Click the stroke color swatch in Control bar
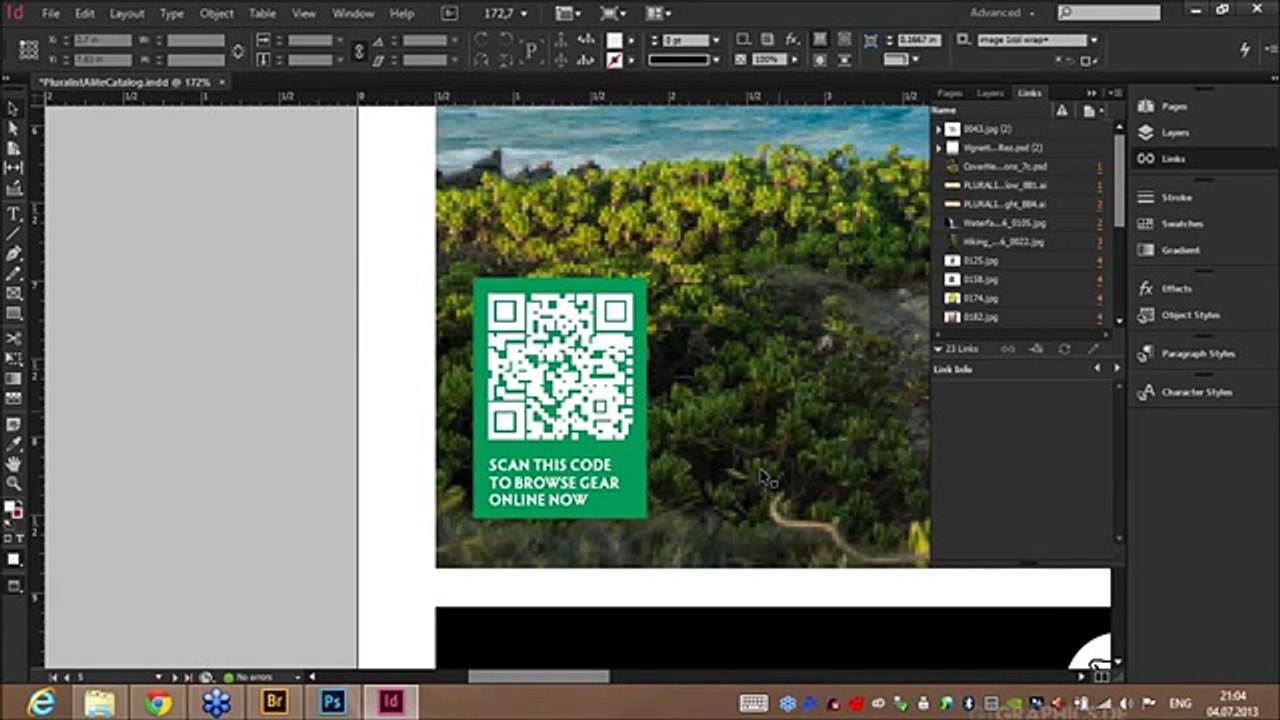Viewport: 1280px width, 720px height. click(x=614, y=60)
